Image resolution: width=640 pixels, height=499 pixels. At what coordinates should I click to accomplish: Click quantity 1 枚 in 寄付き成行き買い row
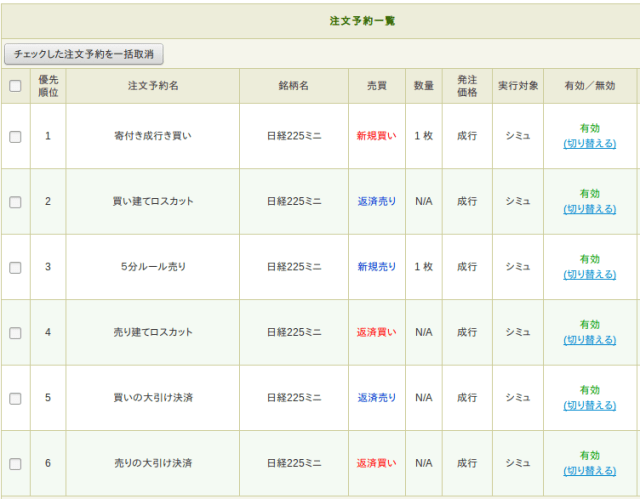coord(424,136)
